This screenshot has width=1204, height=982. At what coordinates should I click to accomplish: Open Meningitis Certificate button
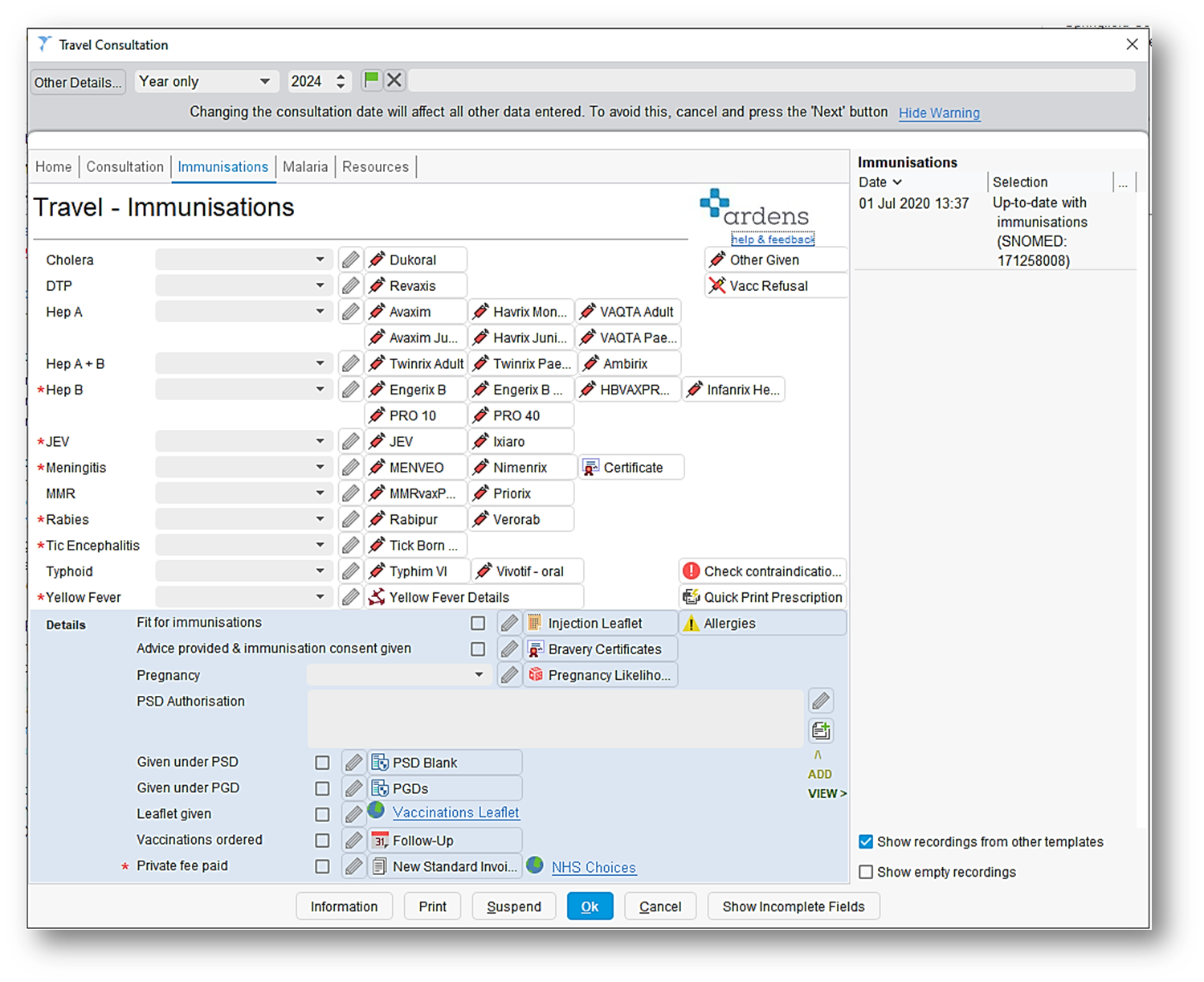click(x=631, y=468)
